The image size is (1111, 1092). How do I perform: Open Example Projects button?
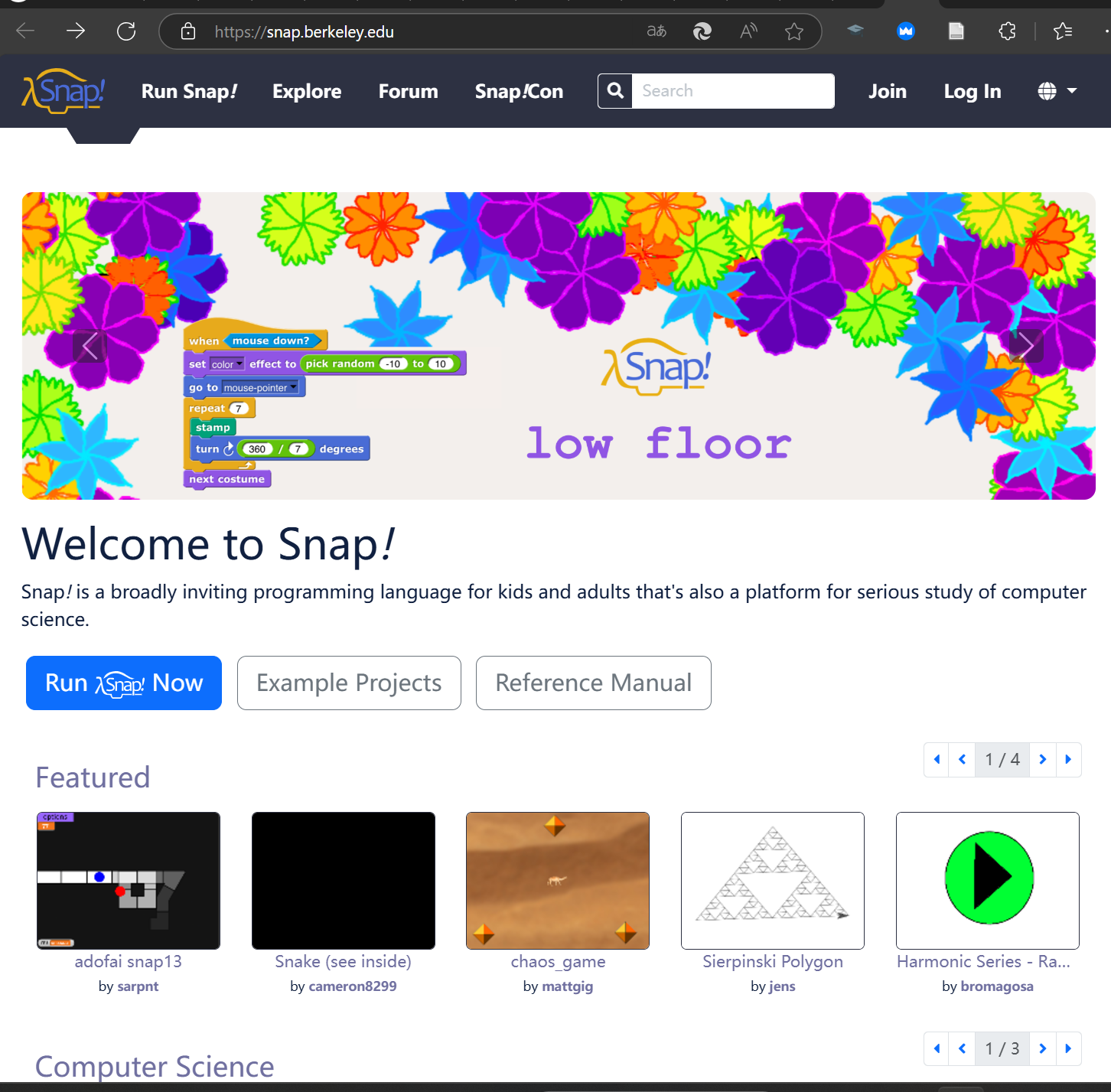tap(349, 683)
